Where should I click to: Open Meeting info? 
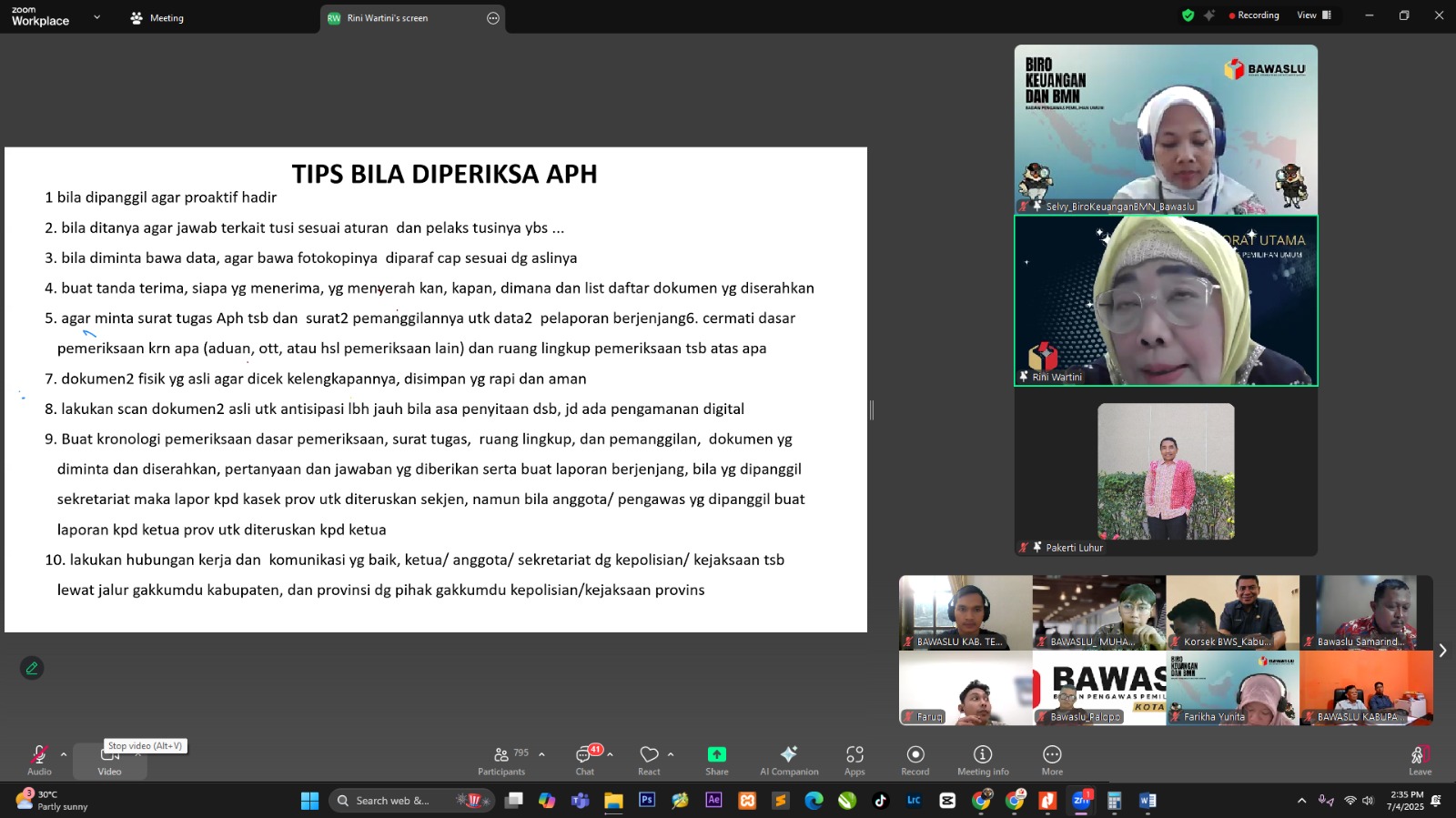(x=983, y=761)
